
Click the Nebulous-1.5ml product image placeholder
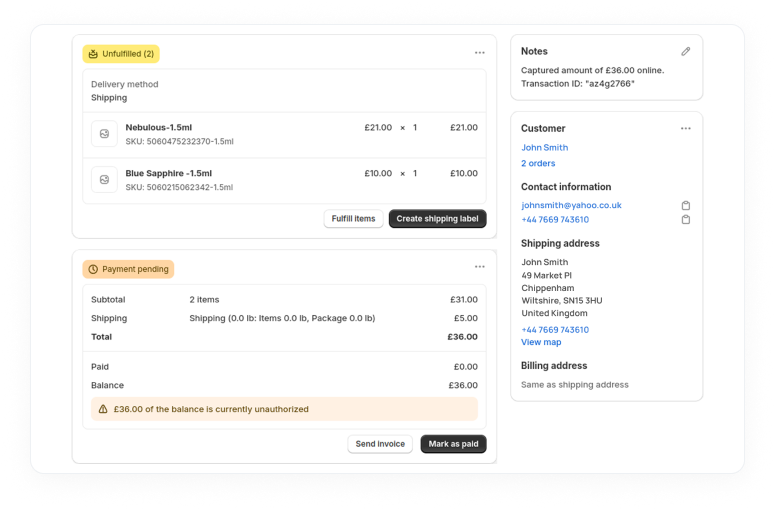coord(104,134)
